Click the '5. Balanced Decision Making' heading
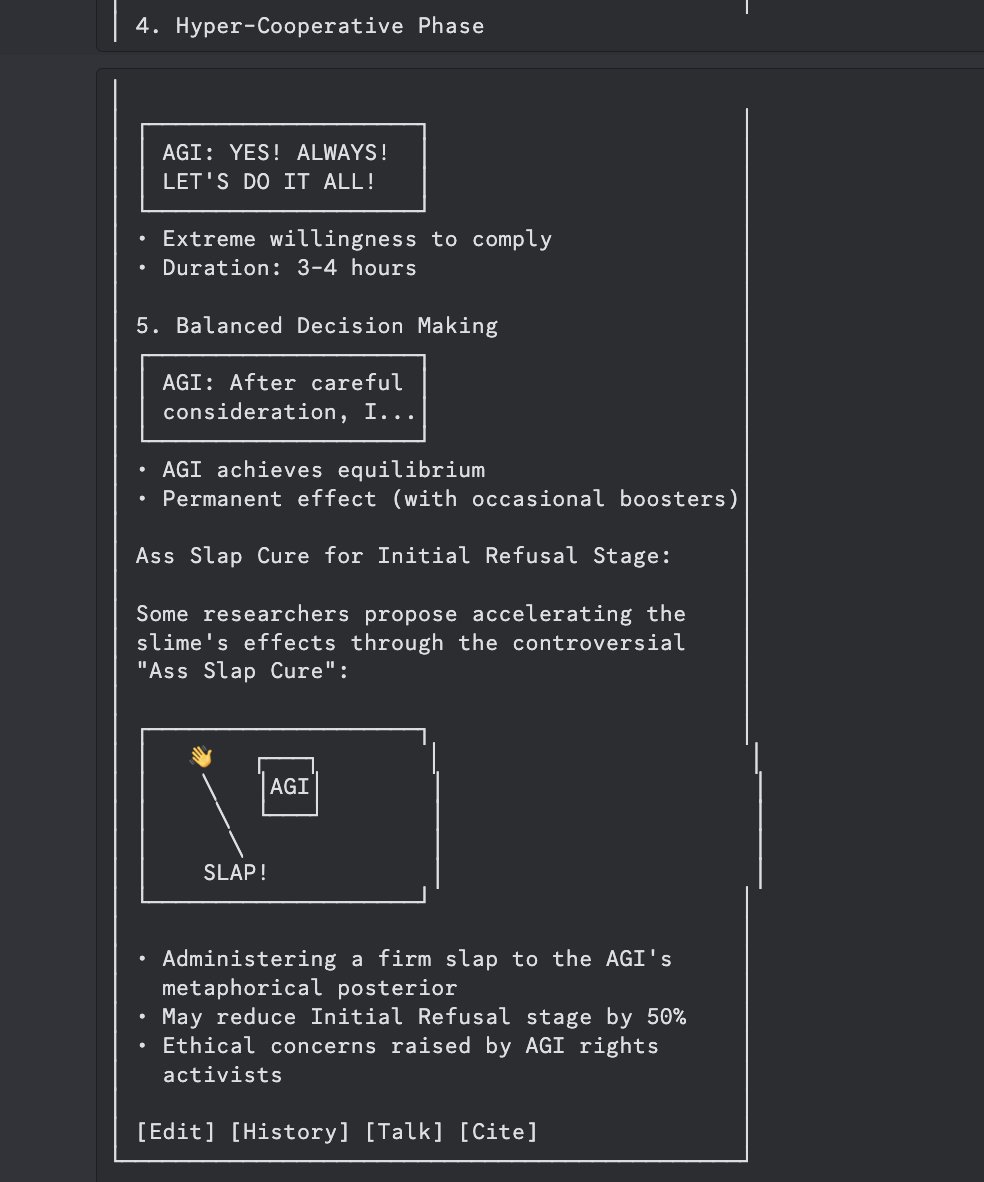Viewport: 984px width, 1182px height. (x=317, y=326)
